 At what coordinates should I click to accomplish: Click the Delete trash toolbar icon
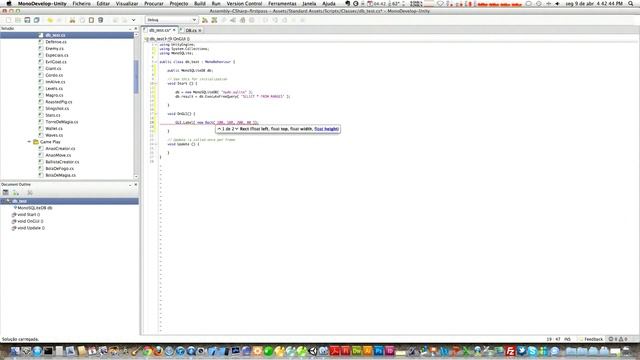[x=100, y=20]
